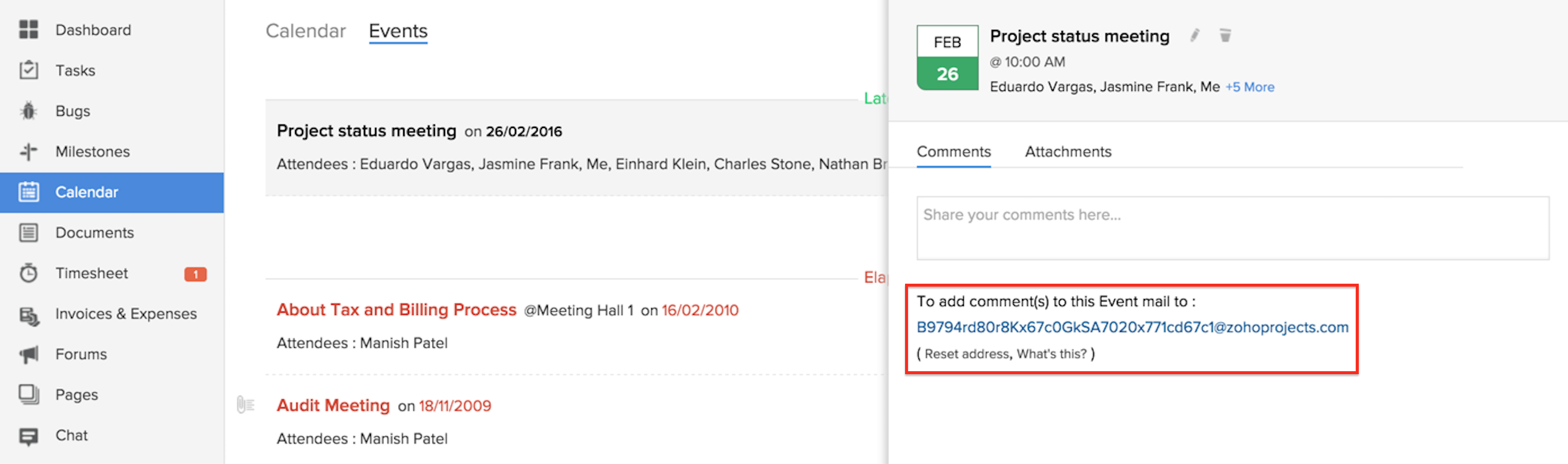The width and height of the screenshot is (1568, 464).
Task: Switch to the Calendar view tab
Action: [306, 31]
